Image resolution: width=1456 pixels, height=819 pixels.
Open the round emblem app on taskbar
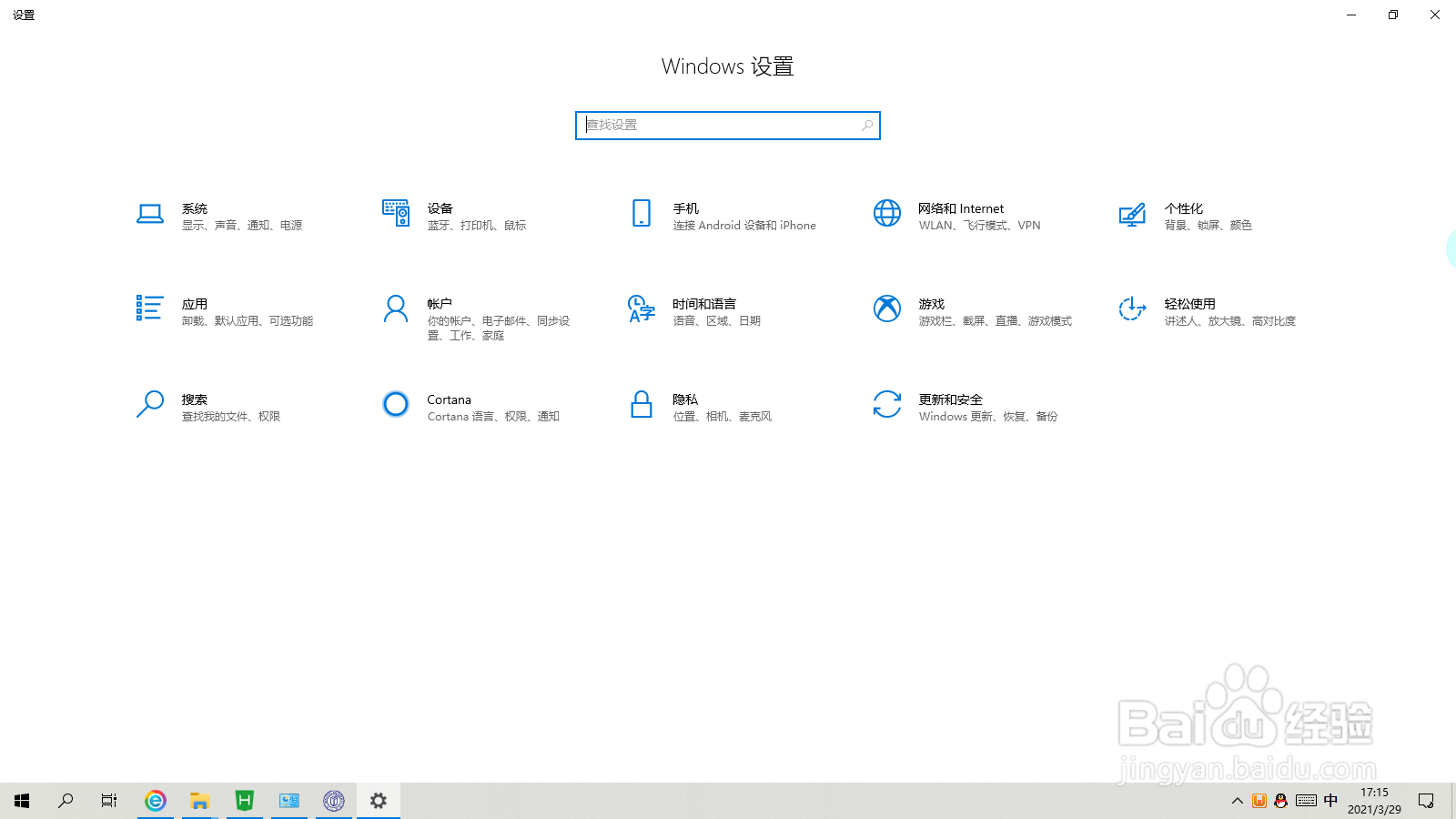tap(334, 801)
